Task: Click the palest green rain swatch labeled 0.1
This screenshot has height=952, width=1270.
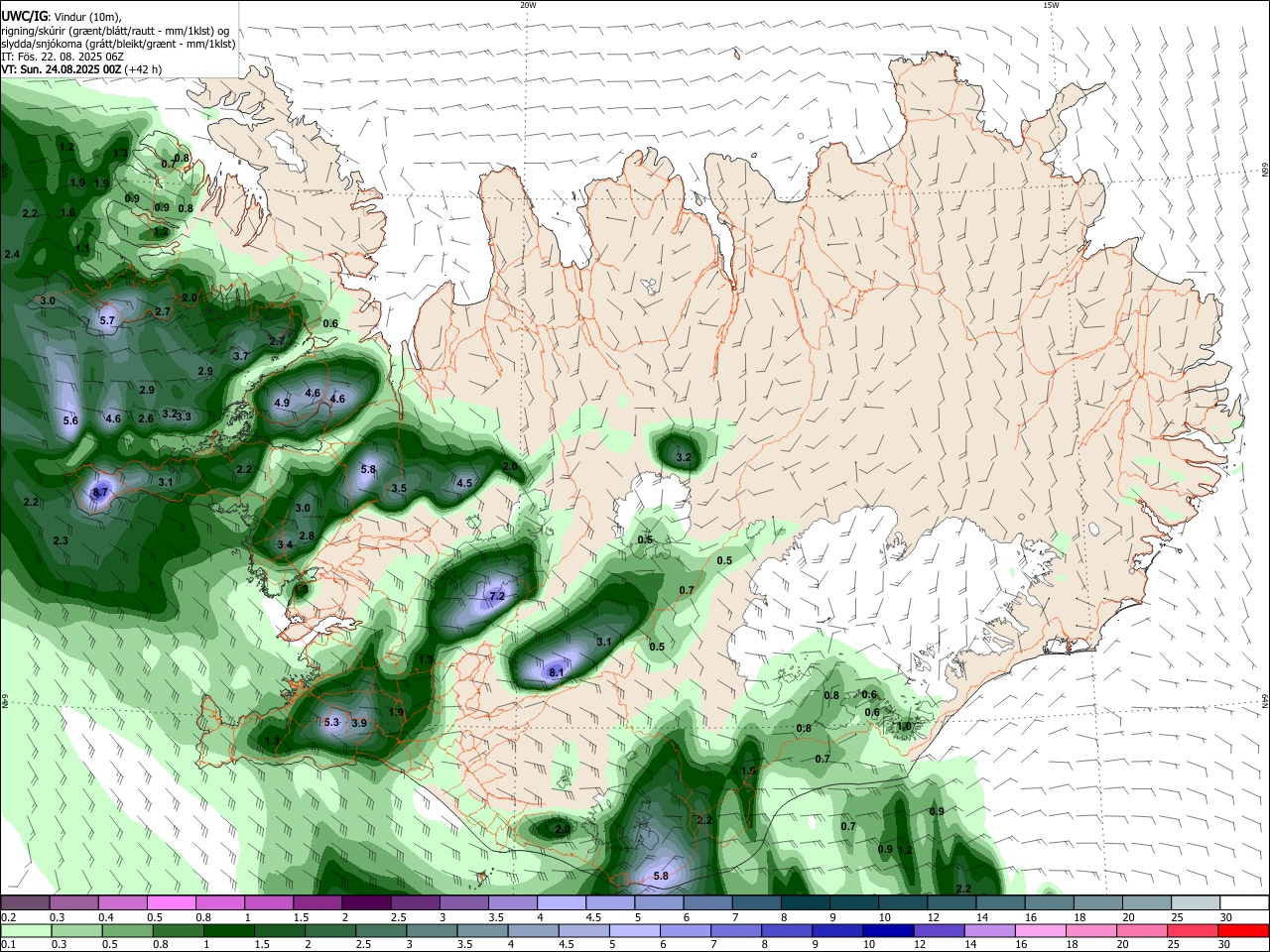Action: [x=25, y=930]
